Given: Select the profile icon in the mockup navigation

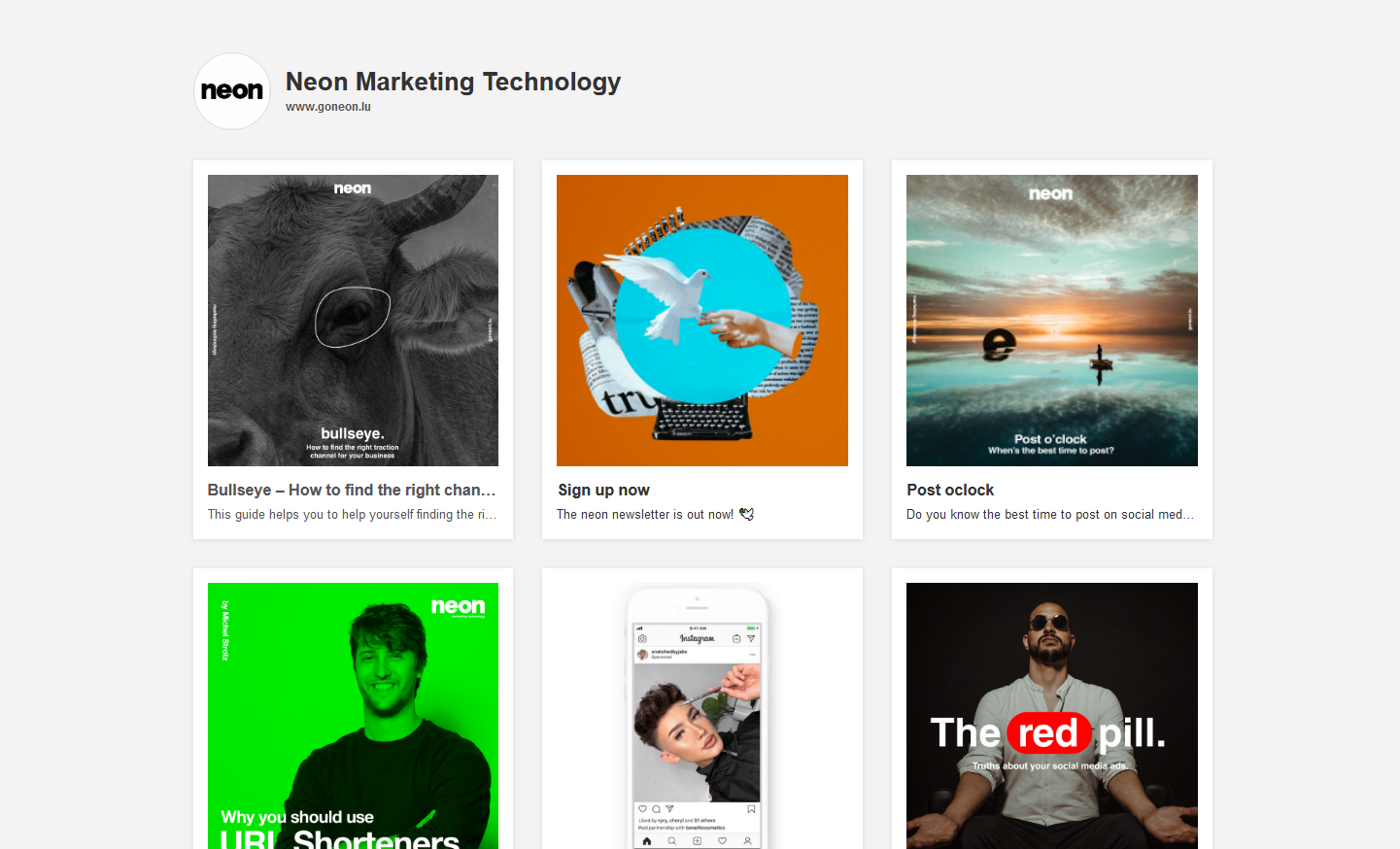Looking at the screenshot, I should [747, 841].
